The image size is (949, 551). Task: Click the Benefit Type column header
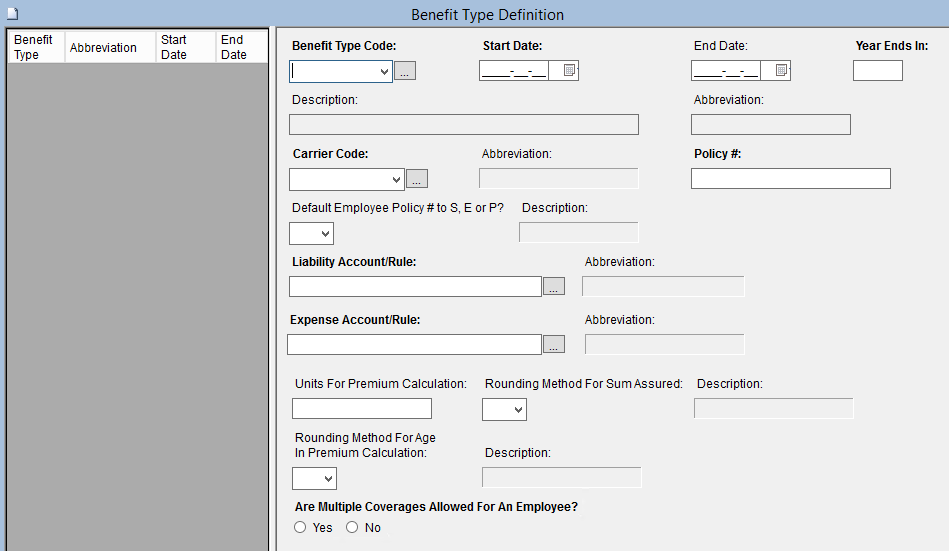point(36,47)
